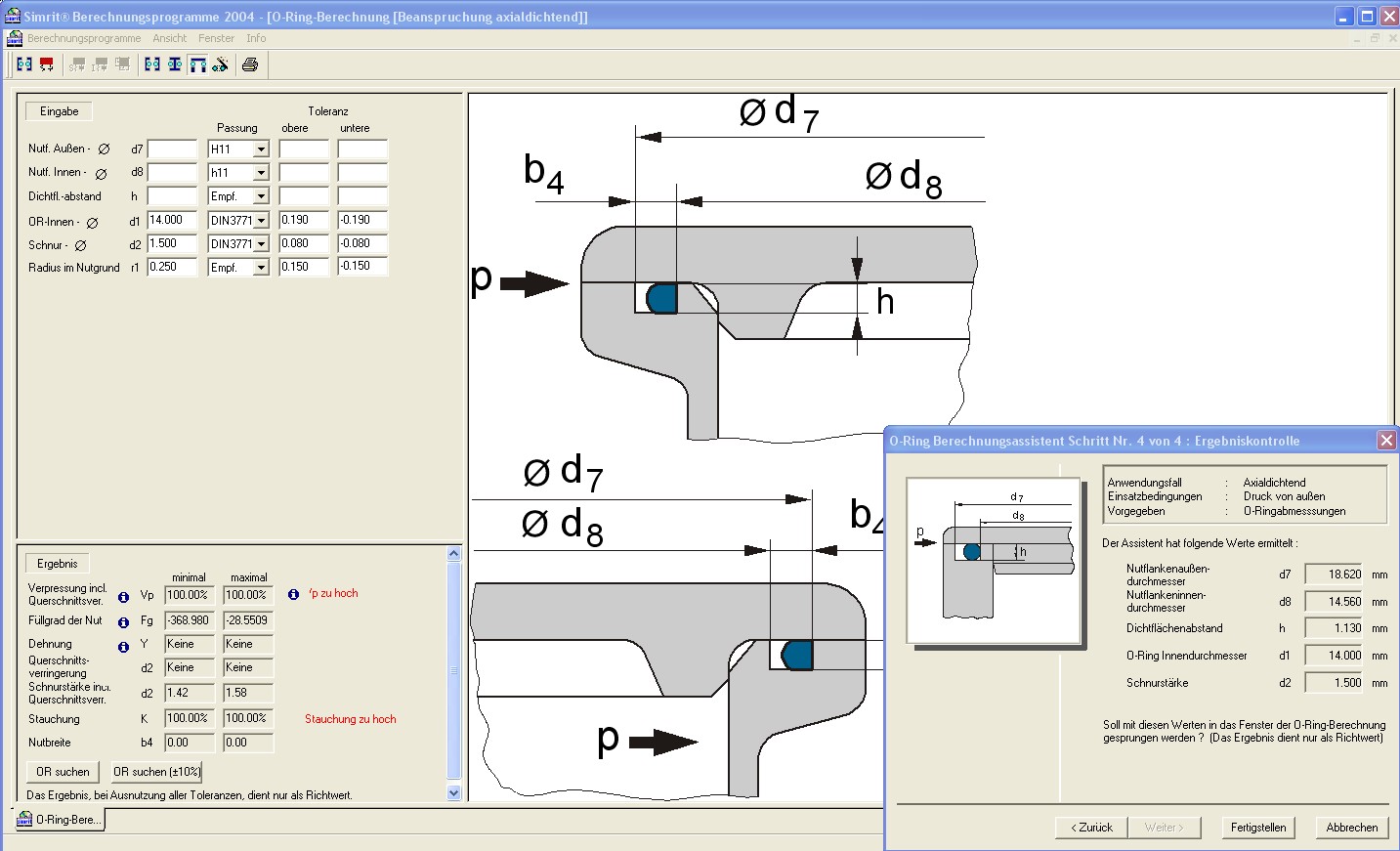Open the Ansicht menu
Screen dimensions: 1400x851
click(169, 38)
